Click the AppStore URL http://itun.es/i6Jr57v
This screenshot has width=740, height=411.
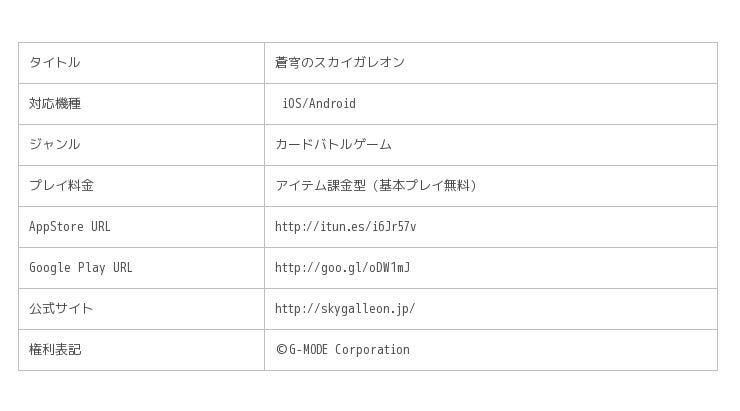click(x=345, y=227)
